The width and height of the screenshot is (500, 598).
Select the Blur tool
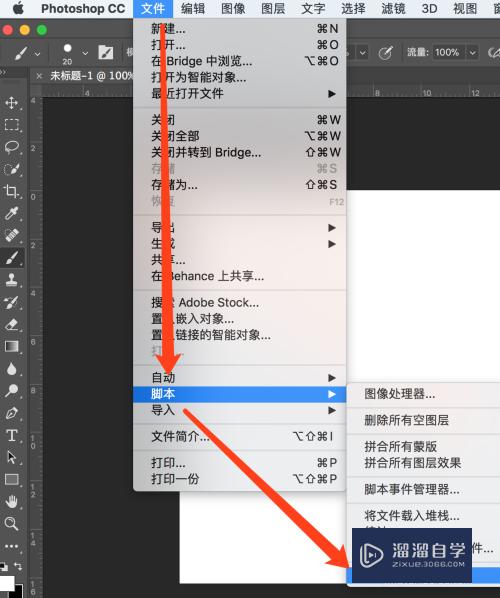[x=11, y=369]
